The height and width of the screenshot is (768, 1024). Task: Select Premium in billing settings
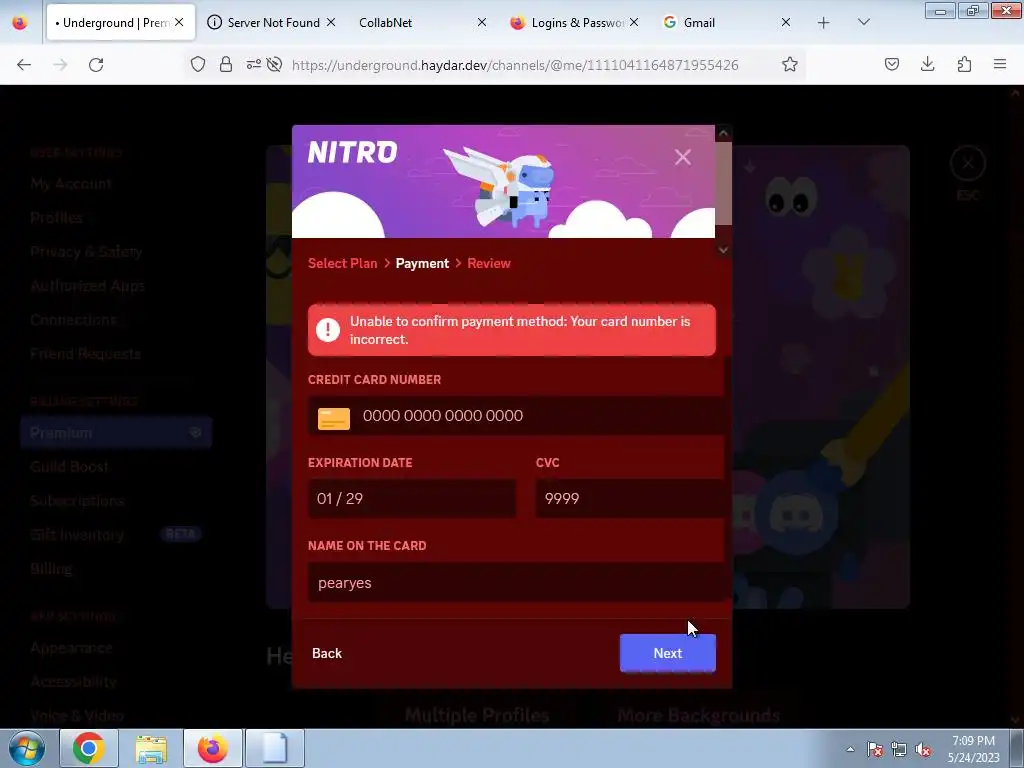[x=116, y=432]
